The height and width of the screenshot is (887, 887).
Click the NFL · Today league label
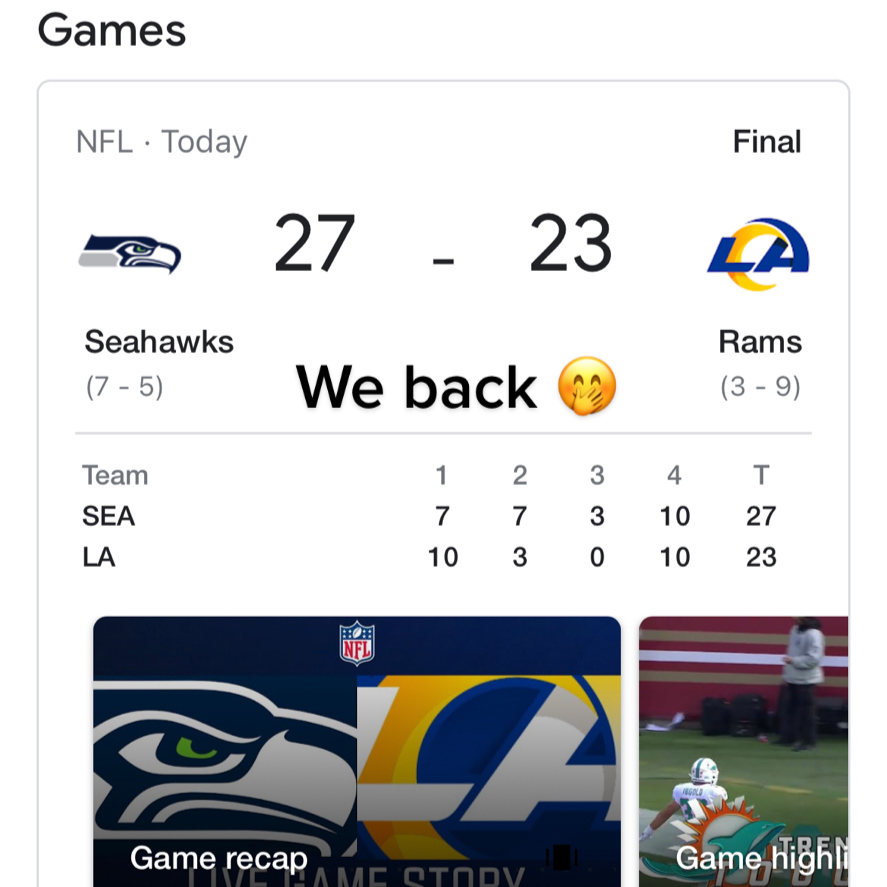tap(162, 142)
